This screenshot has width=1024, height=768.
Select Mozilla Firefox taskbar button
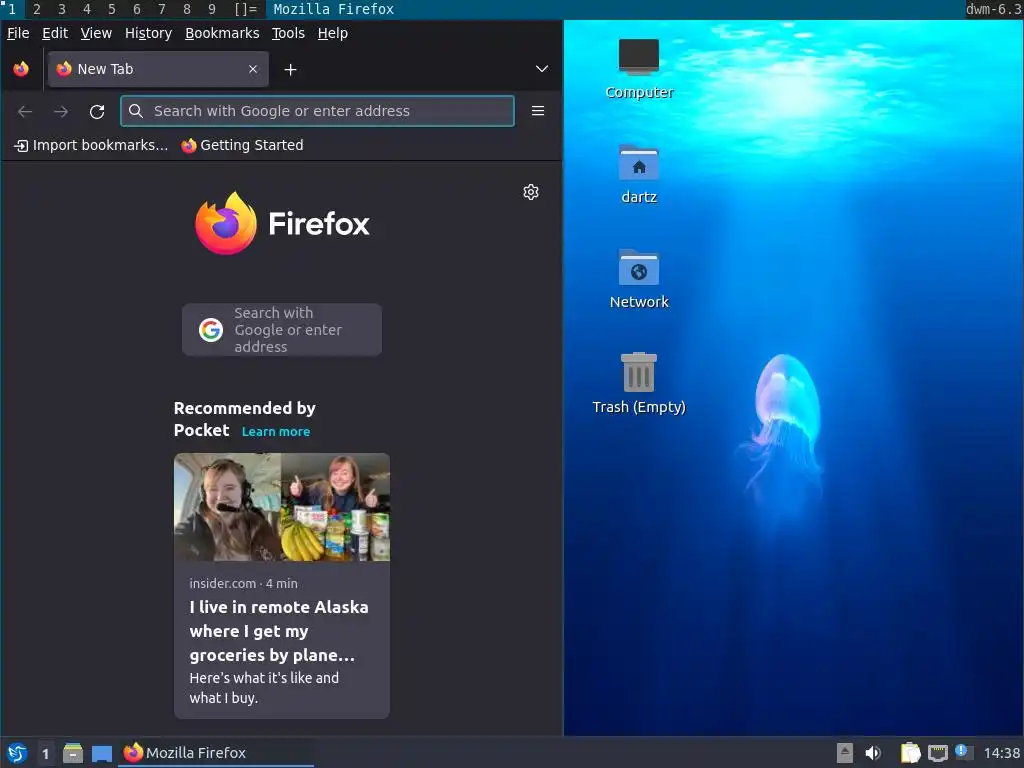pyautogui.click(x=216, y=753)
